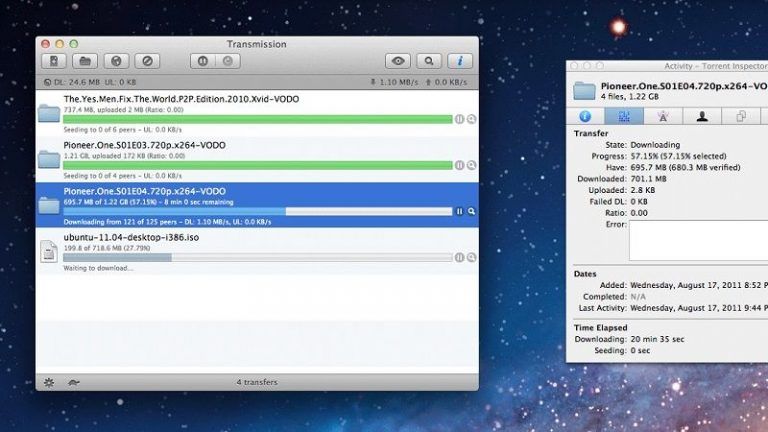768x432 pixels.
Task: Click 'UL: 0 KB' in the status bar
Action: tap(120, 82)
